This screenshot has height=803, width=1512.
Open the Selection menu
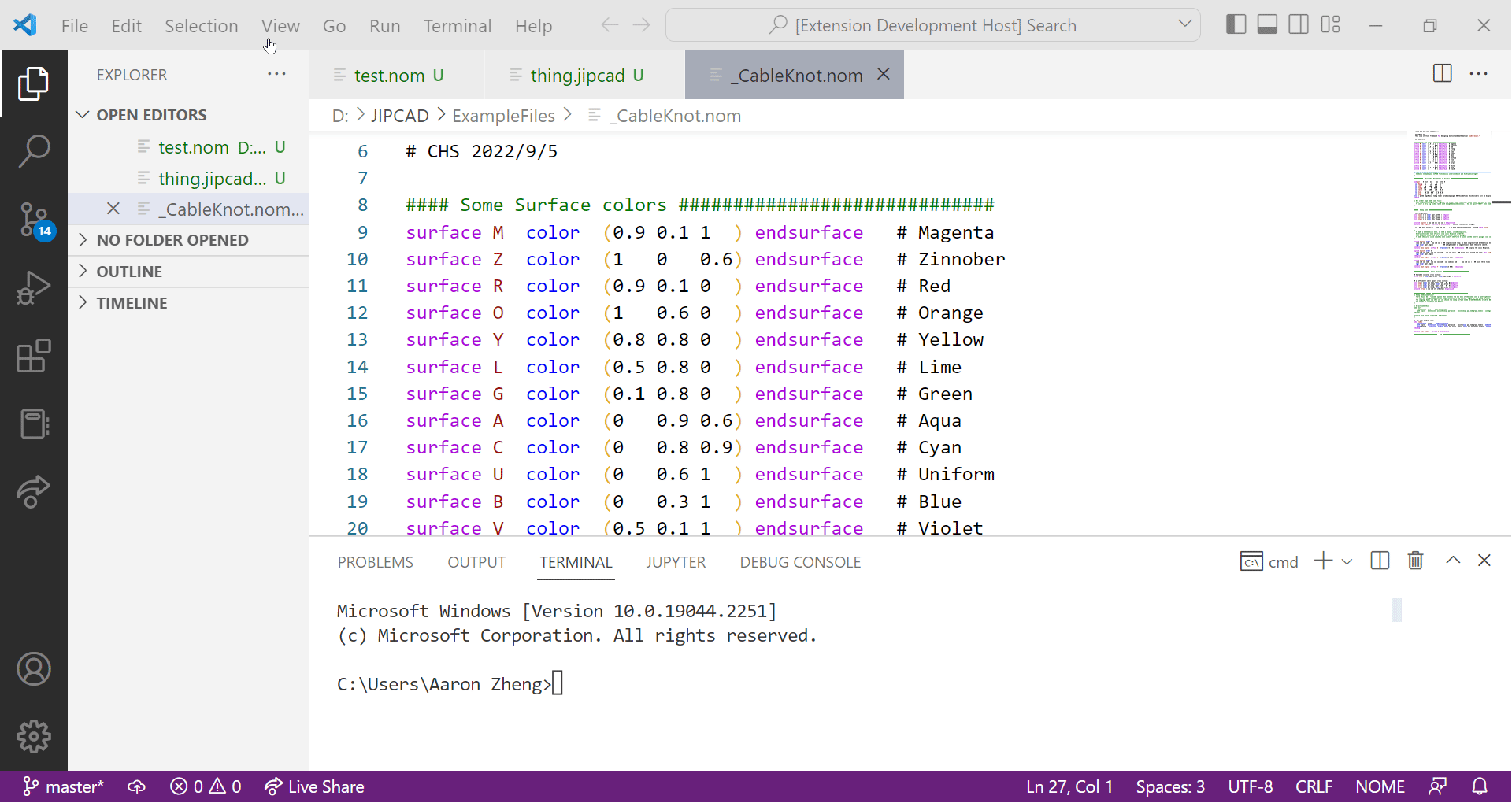point(201,26)
